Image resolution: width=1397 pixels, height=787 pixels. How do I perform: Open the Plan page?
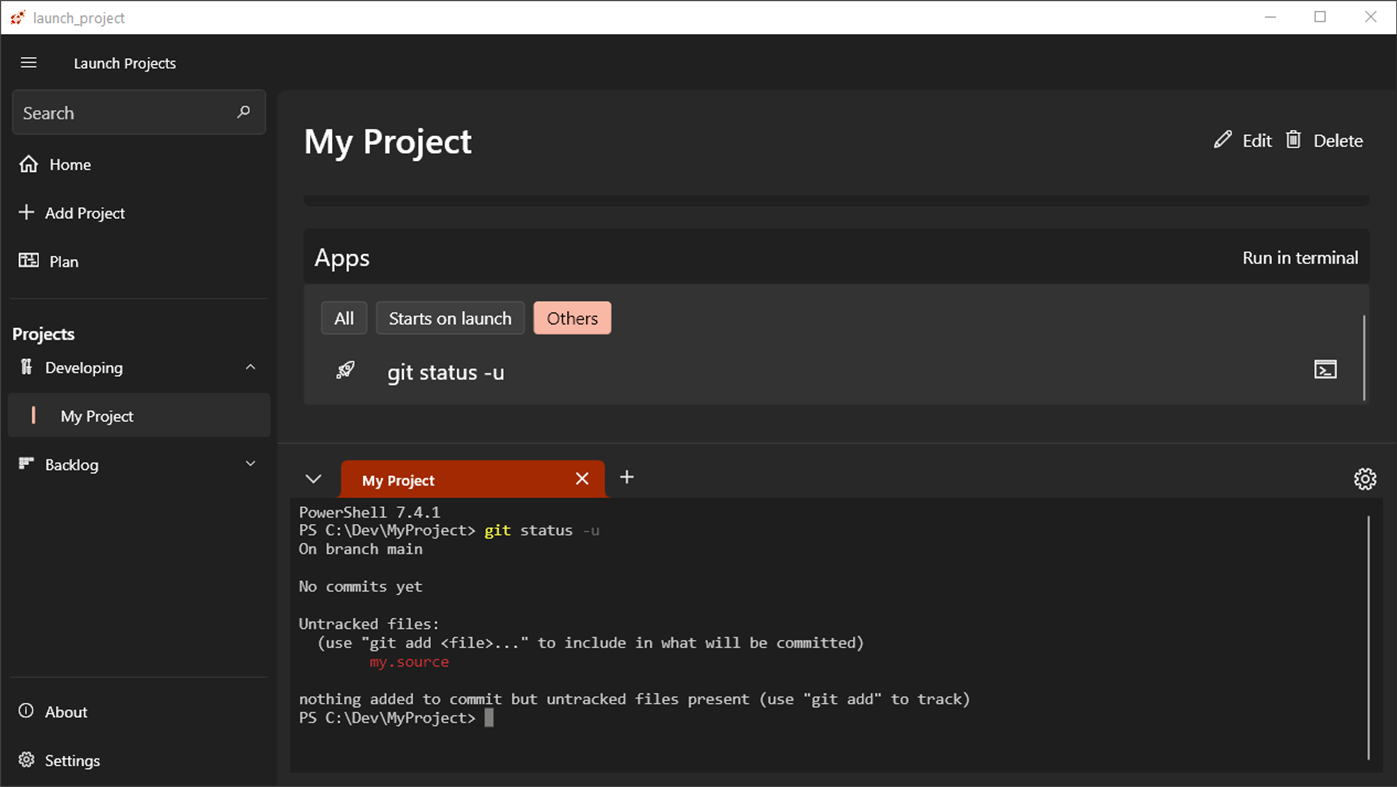(x=63, y=261)
